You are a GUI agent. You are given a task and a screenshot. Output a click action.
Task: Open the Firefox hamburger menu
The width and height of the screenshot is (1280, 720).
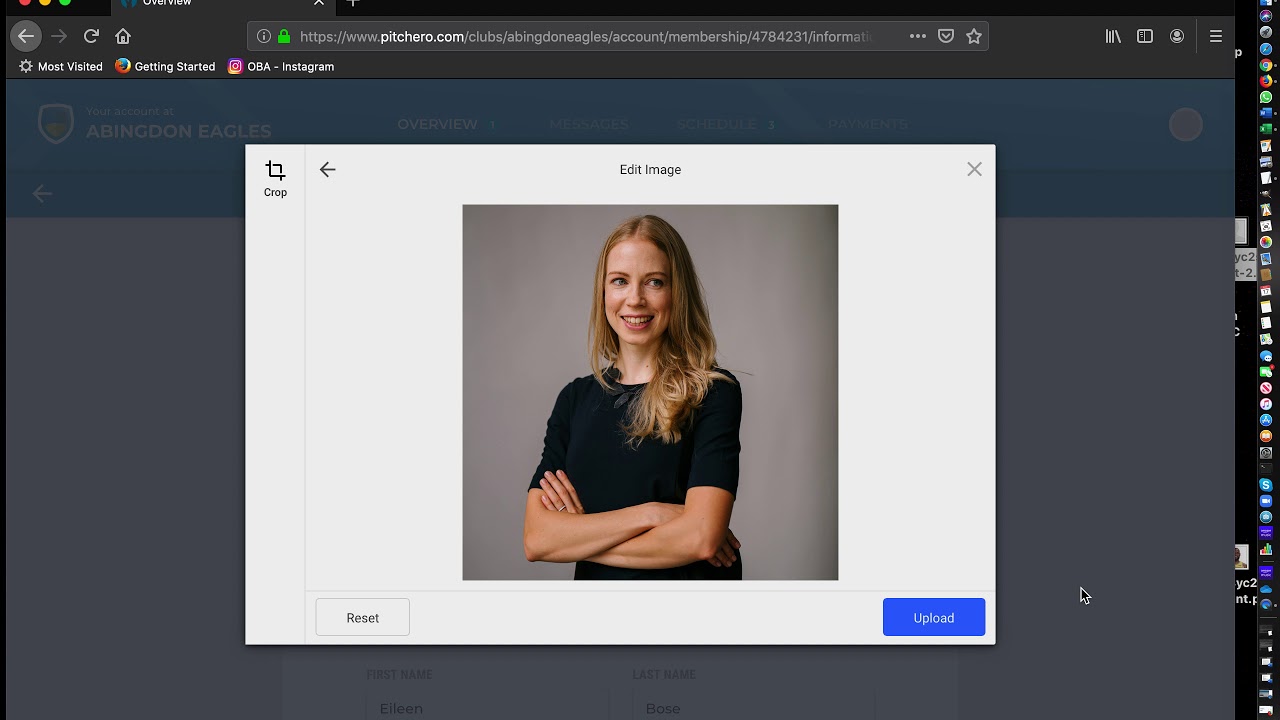pyautogui.click(x=1216, y=36)
